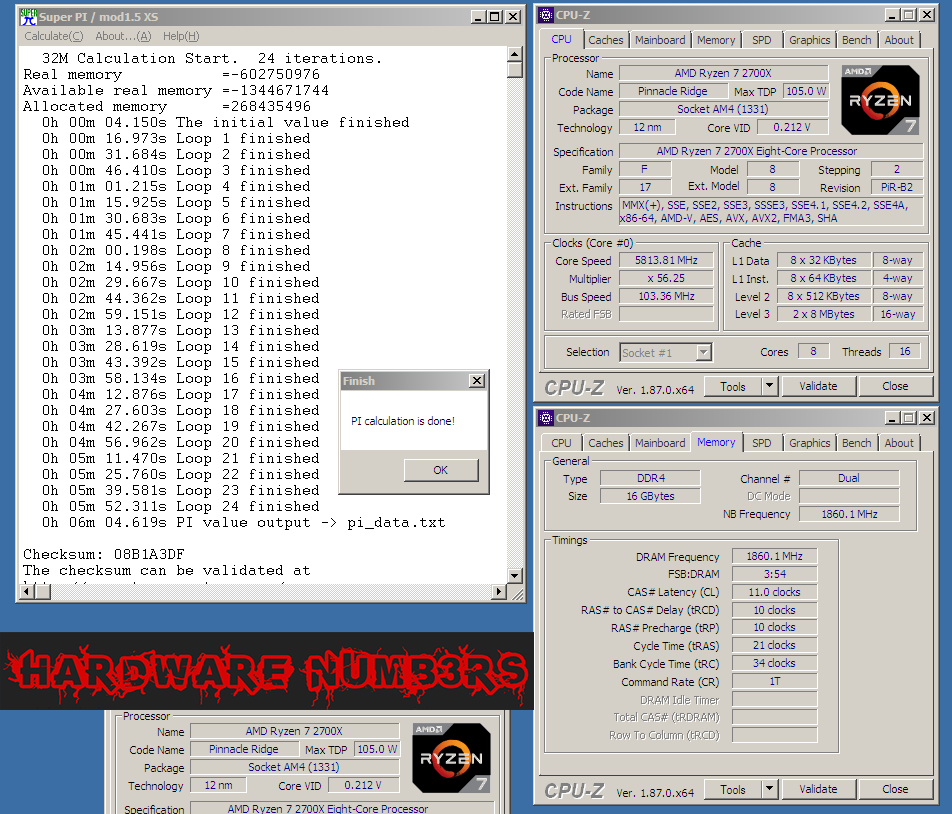This screenshot has height=814, width=952.
Task: Click the Revision field PiR-B2
Action: [897, 187]
